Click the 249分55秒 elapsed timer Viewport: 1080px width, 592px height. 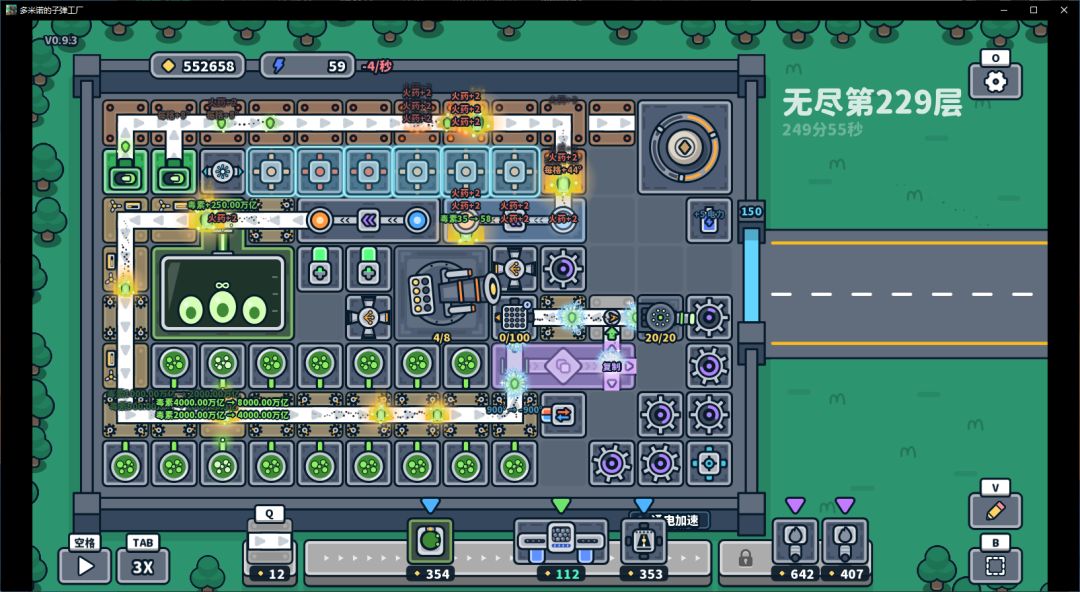coord(822,129)
